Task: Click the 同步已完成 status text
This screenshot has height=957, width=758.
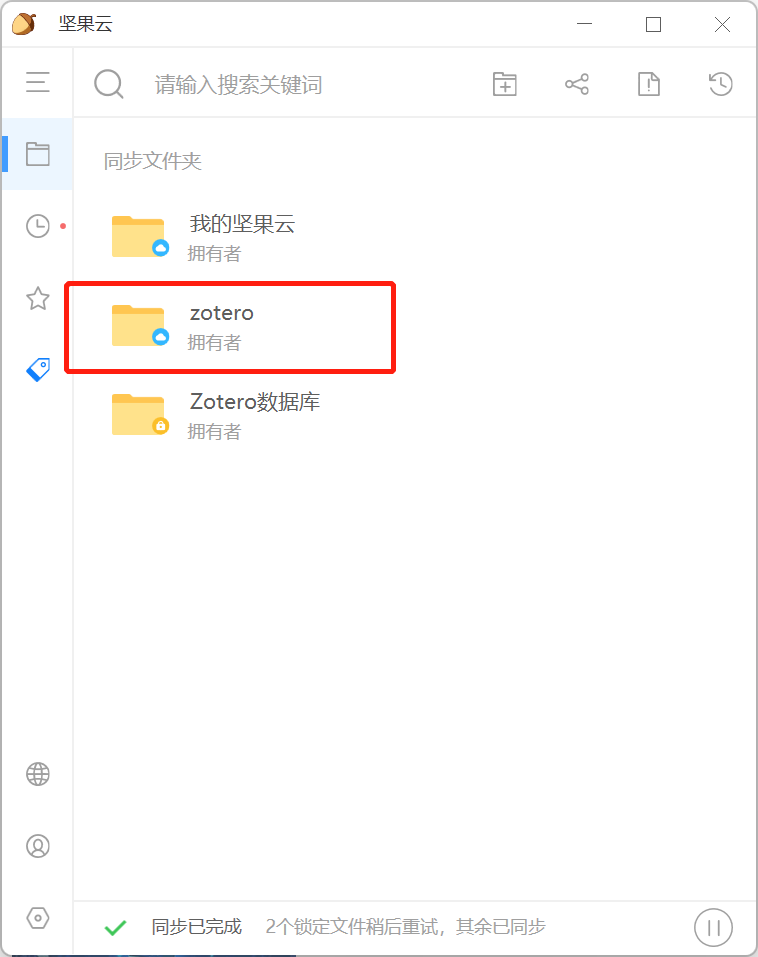Action: [x=197, y=927]
